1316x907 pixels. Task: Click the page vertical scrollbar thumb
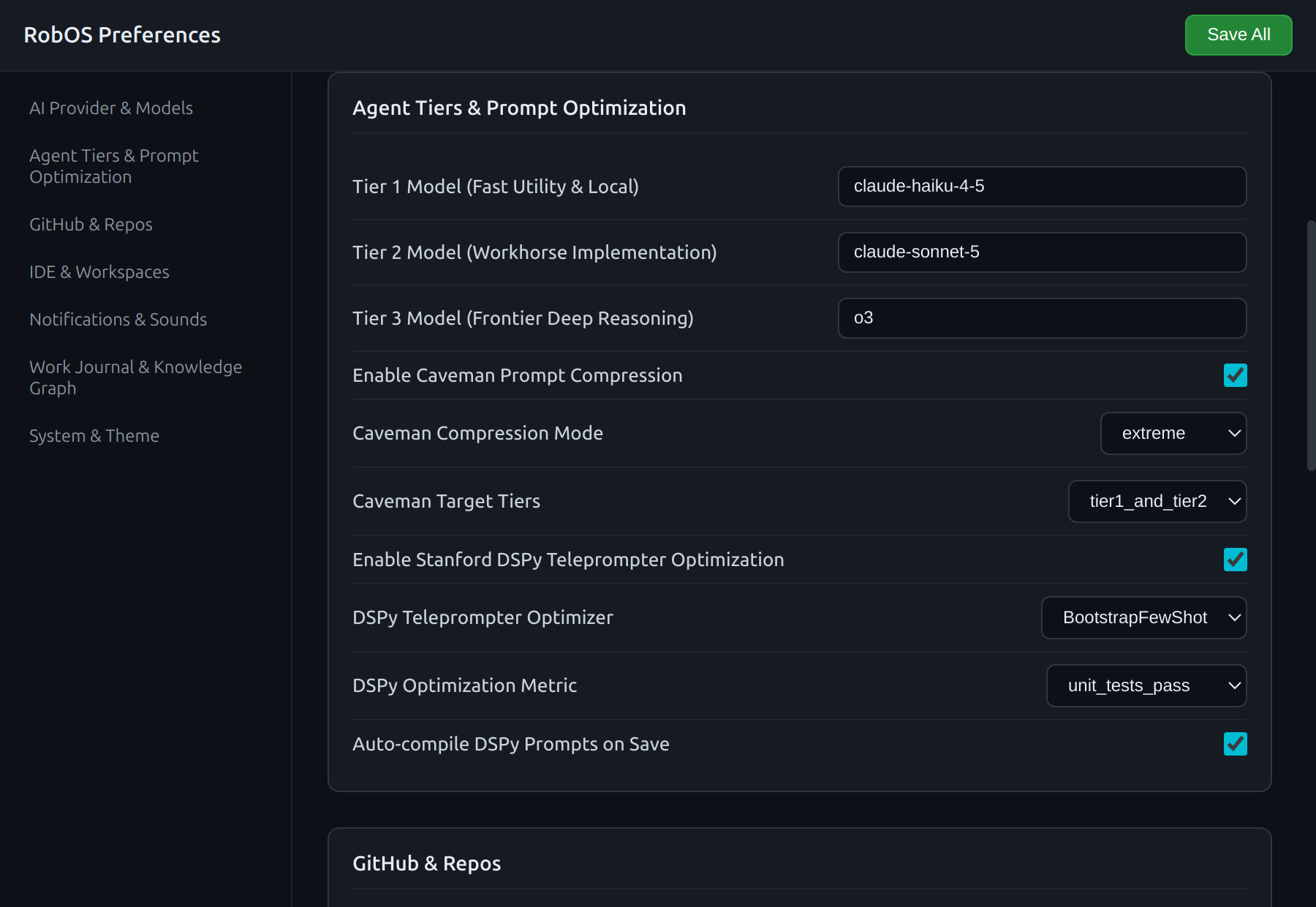tap(1311, 345)
